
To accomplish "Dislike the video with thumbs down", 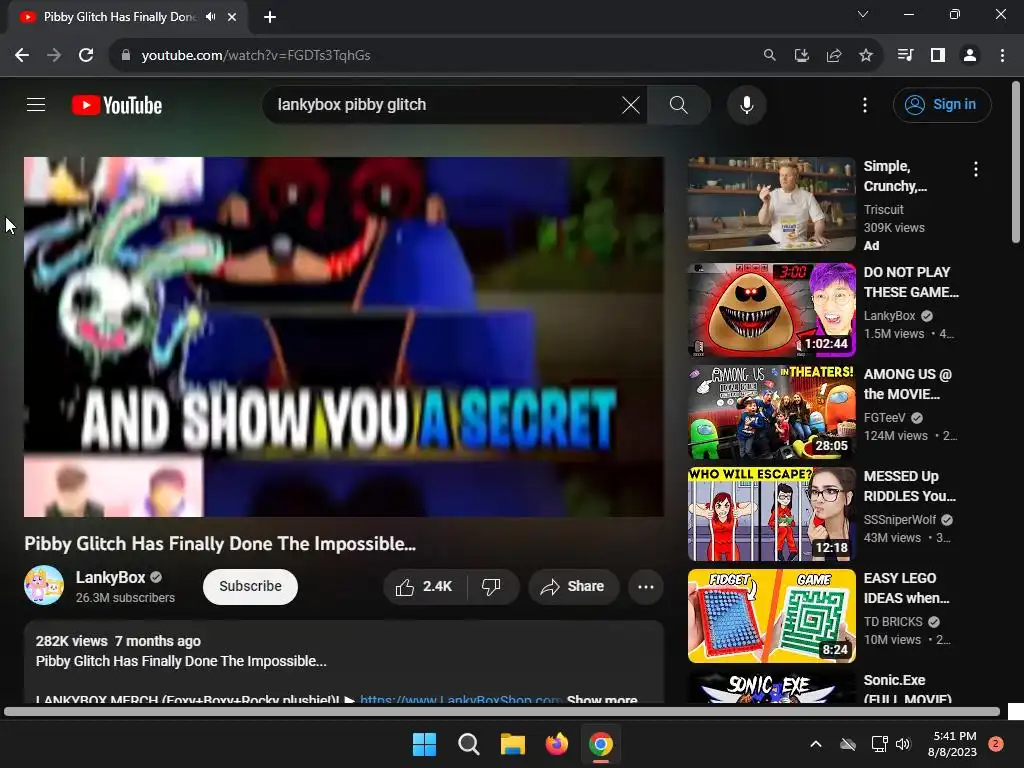I will point(492,586).
